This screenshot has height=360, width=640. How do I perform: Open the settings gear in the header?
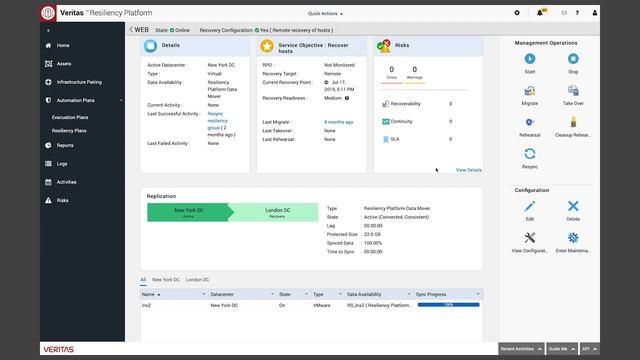[x=517, y=13]
